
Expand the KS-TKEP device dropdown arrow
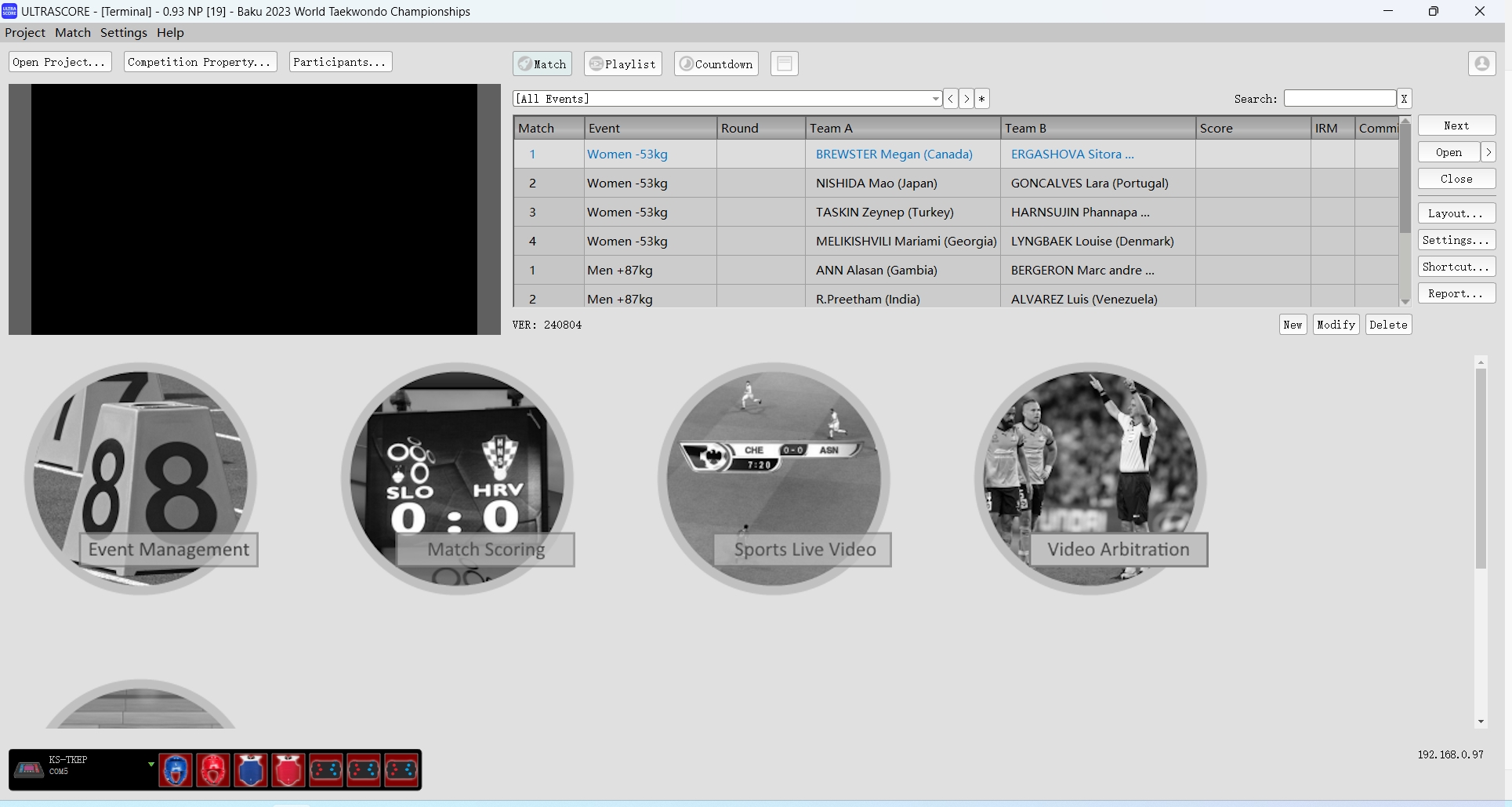tap(150, 763)
